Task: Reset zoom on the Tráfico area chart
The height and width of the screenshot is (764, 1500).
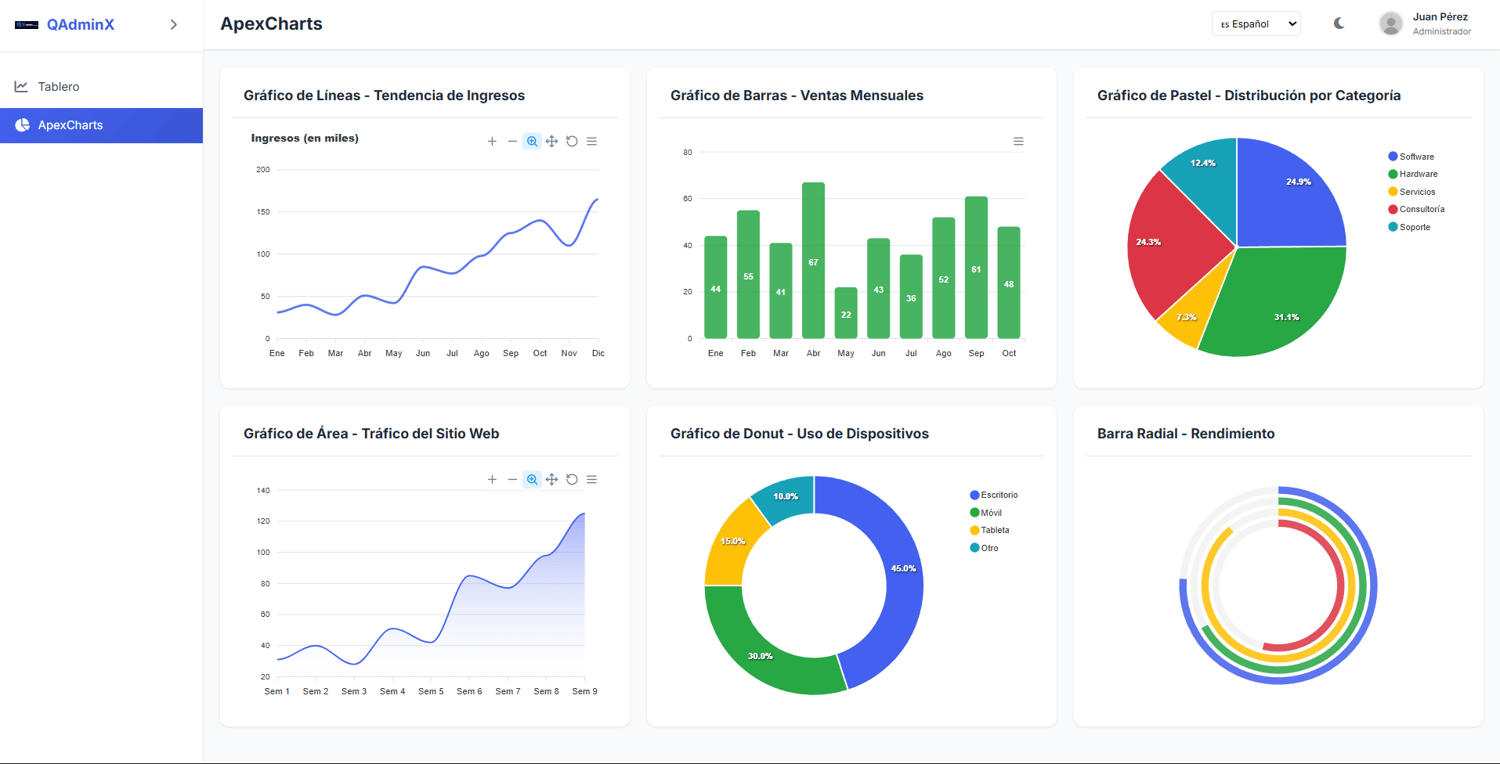Action: click(x=572, y=480)
